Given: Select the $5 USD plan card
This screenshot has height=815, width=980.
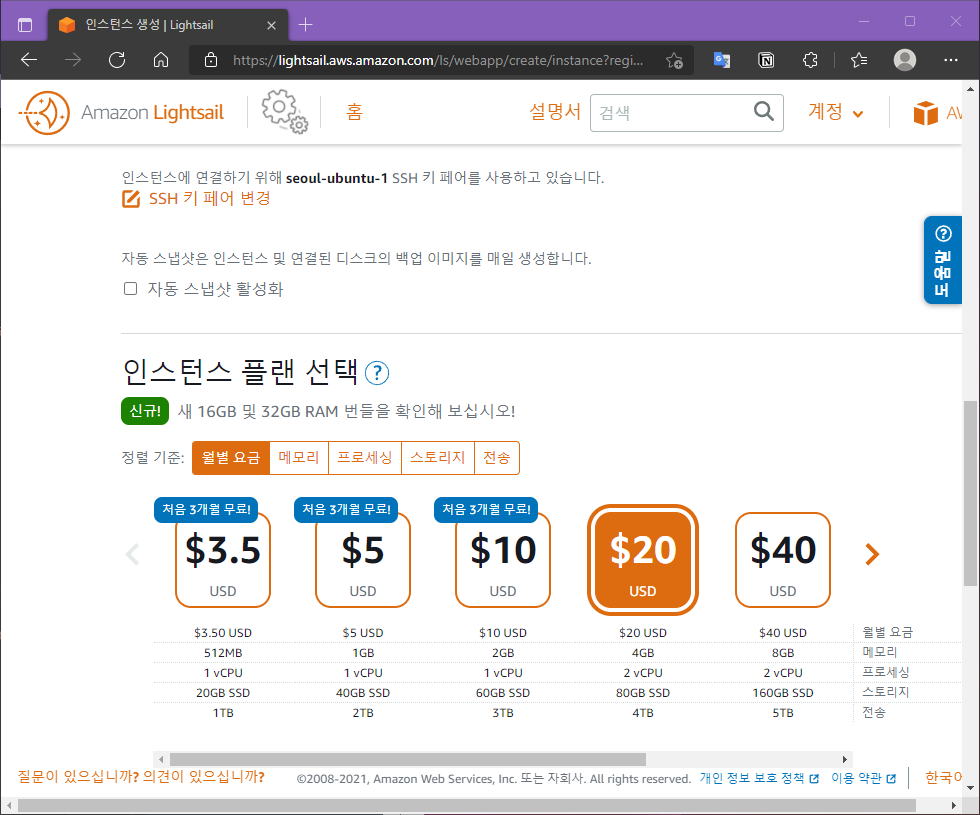Looking at the screenshot, I should click(363, 559).
